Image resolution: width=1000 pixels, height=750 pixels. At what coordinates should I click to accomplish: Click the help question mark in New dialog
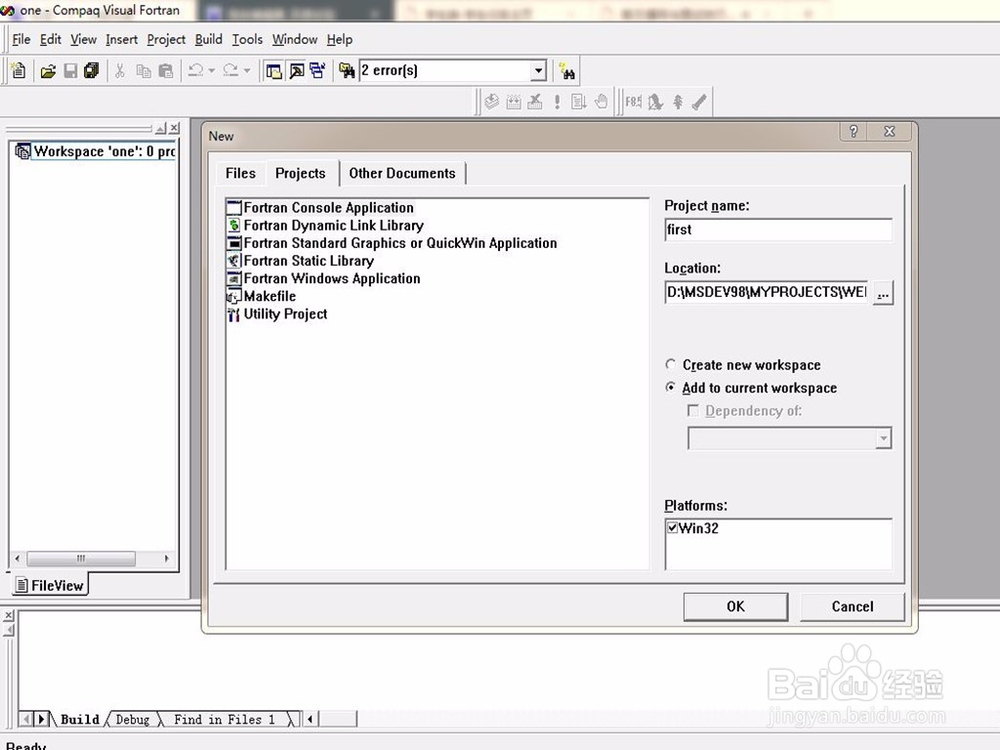pos(854,131)
